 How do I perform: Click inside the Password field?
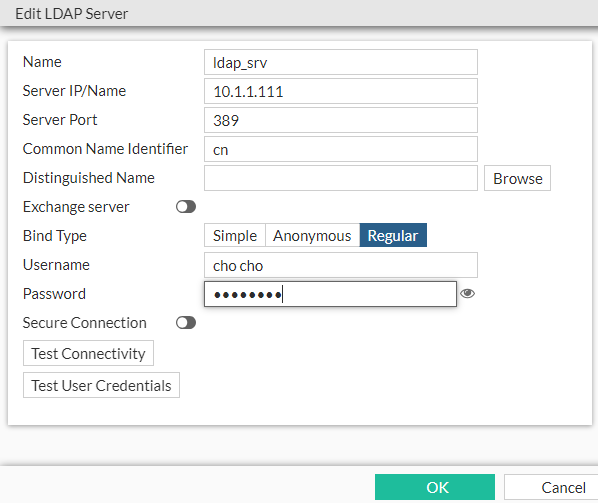click(x=330, y=294)
